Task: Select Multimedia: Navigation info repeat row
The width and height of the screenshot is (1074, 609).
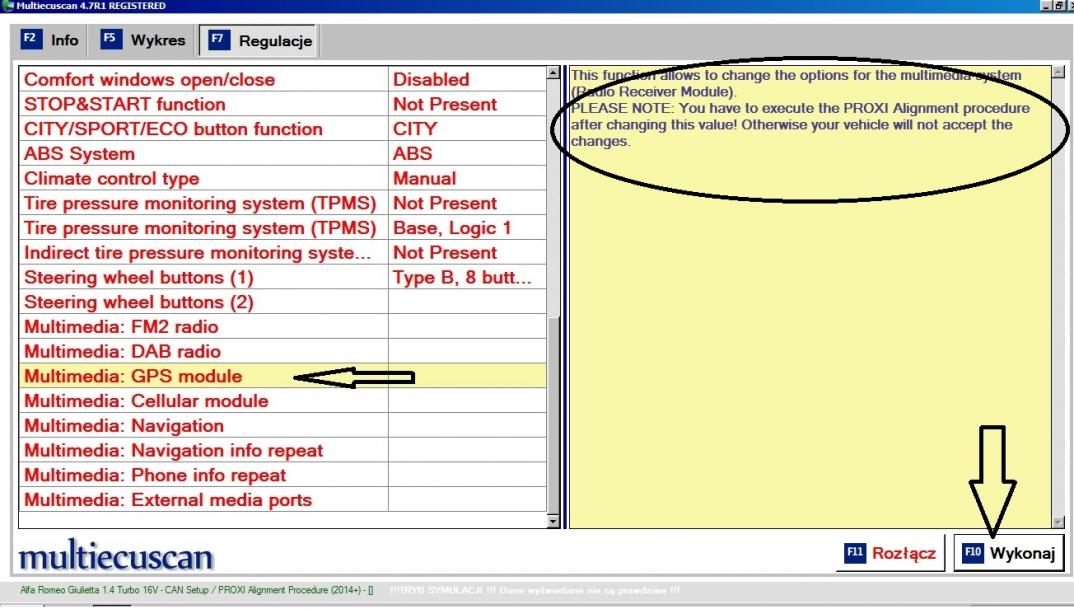Action: 282,450
